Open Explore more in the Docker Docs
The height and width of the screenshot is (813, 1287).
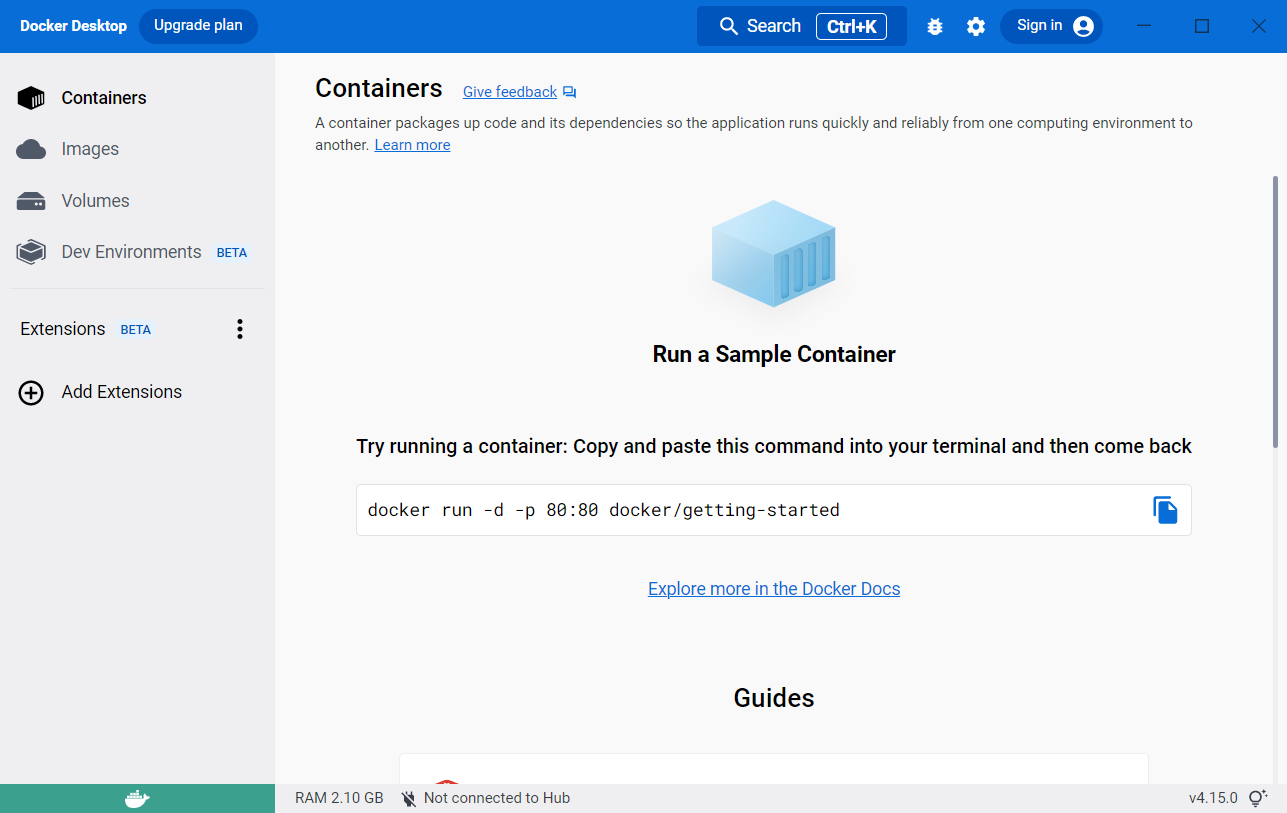pos(774,589)
